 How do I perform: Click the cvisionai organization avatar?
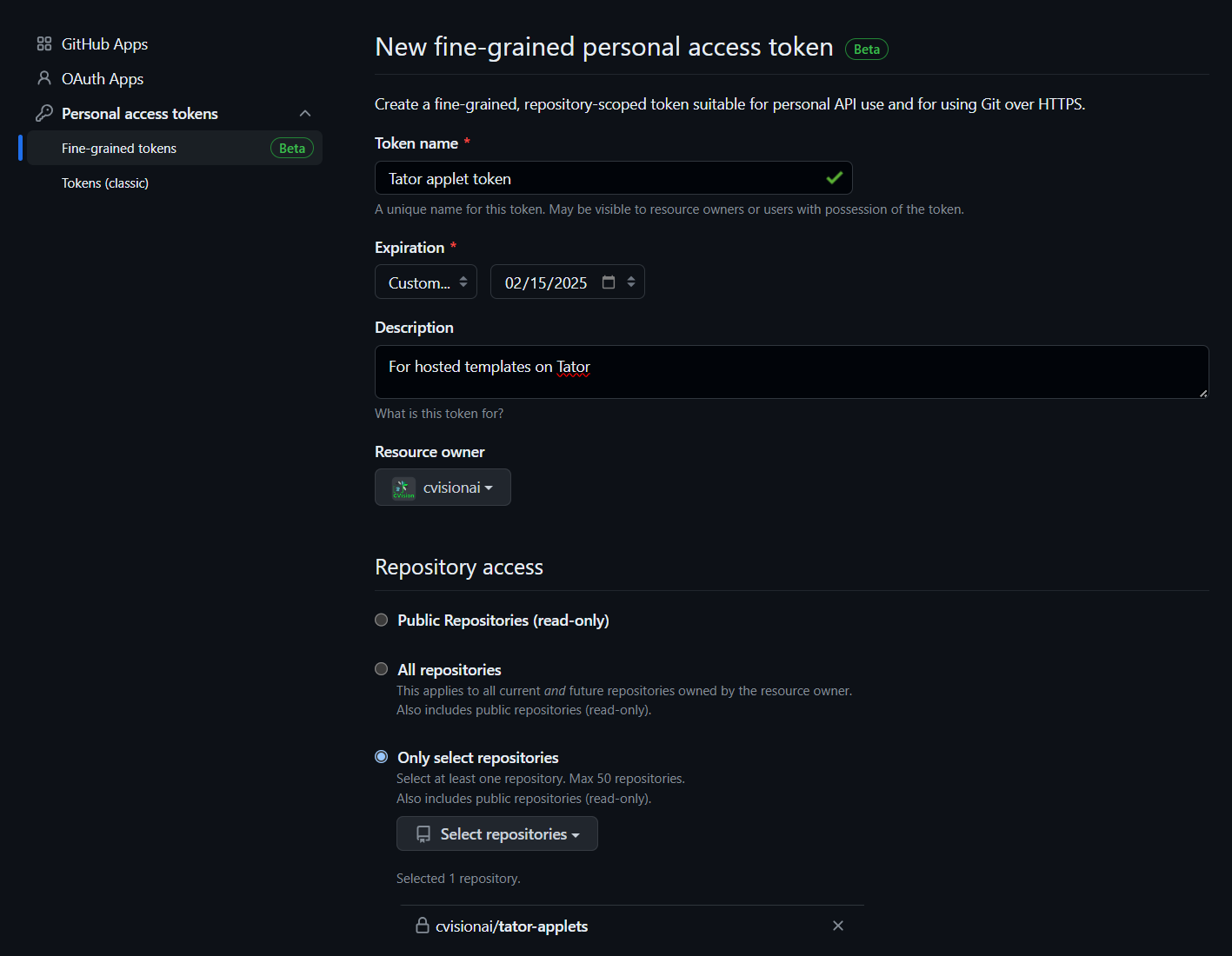coord(403,488)
